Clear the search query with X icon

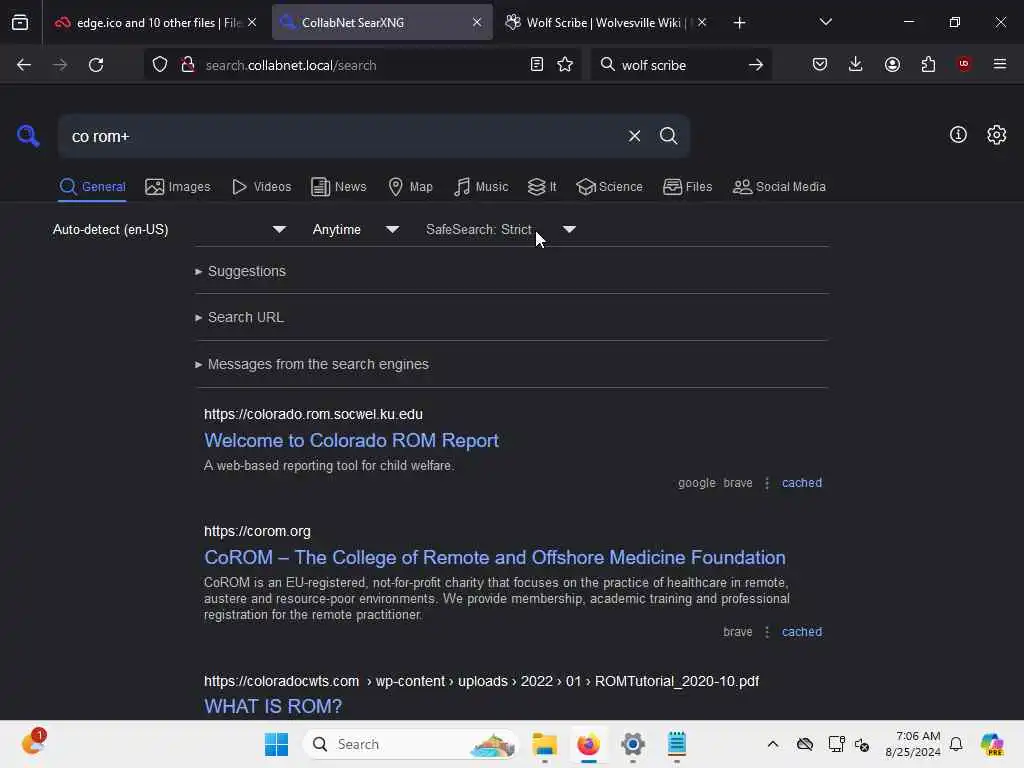tap(634, 136)
